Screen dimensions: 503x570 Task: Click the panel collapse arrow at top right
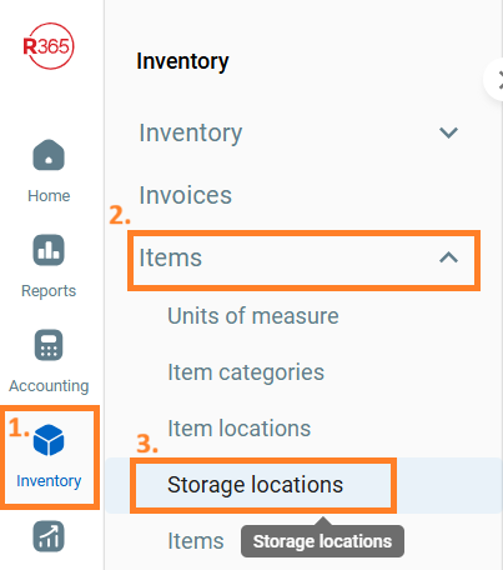click(x=496, y=79)
